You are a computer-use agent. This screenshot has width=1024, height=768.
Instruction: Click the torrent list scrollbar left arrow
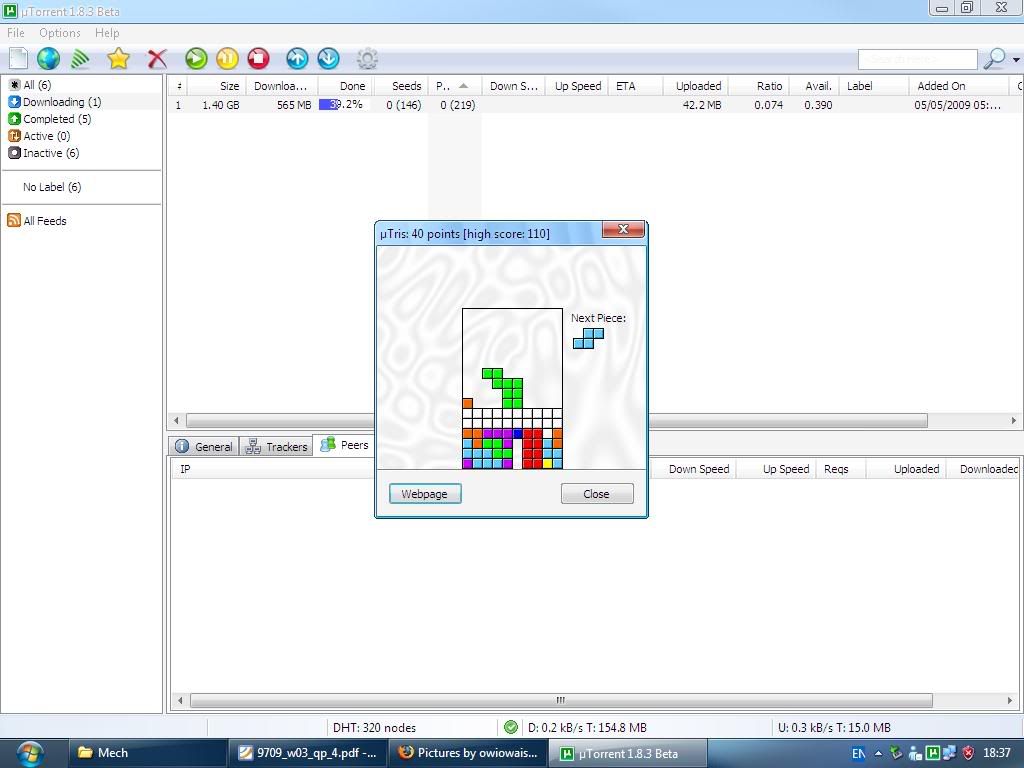pyautogui.click(x=176, y=421)
